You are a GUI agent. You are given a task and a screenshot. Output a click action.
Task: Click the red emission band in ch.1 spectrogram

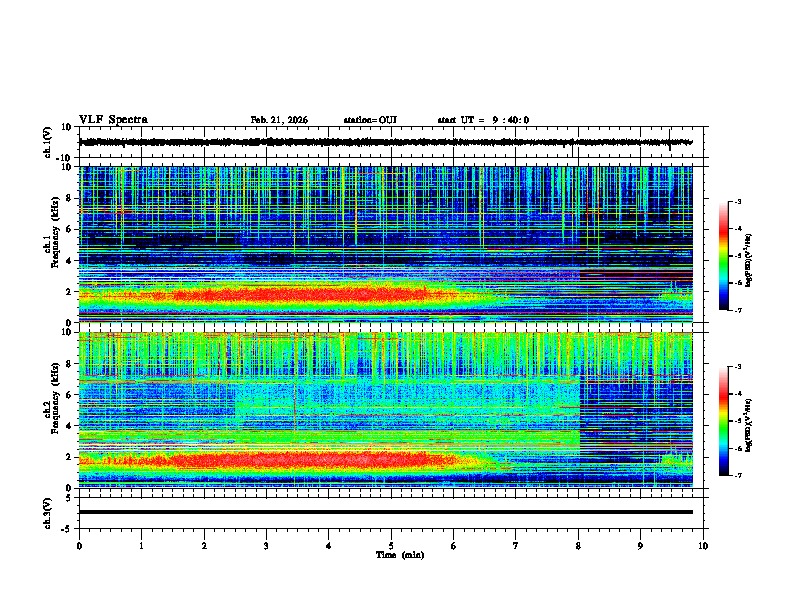tap(303, 294)
